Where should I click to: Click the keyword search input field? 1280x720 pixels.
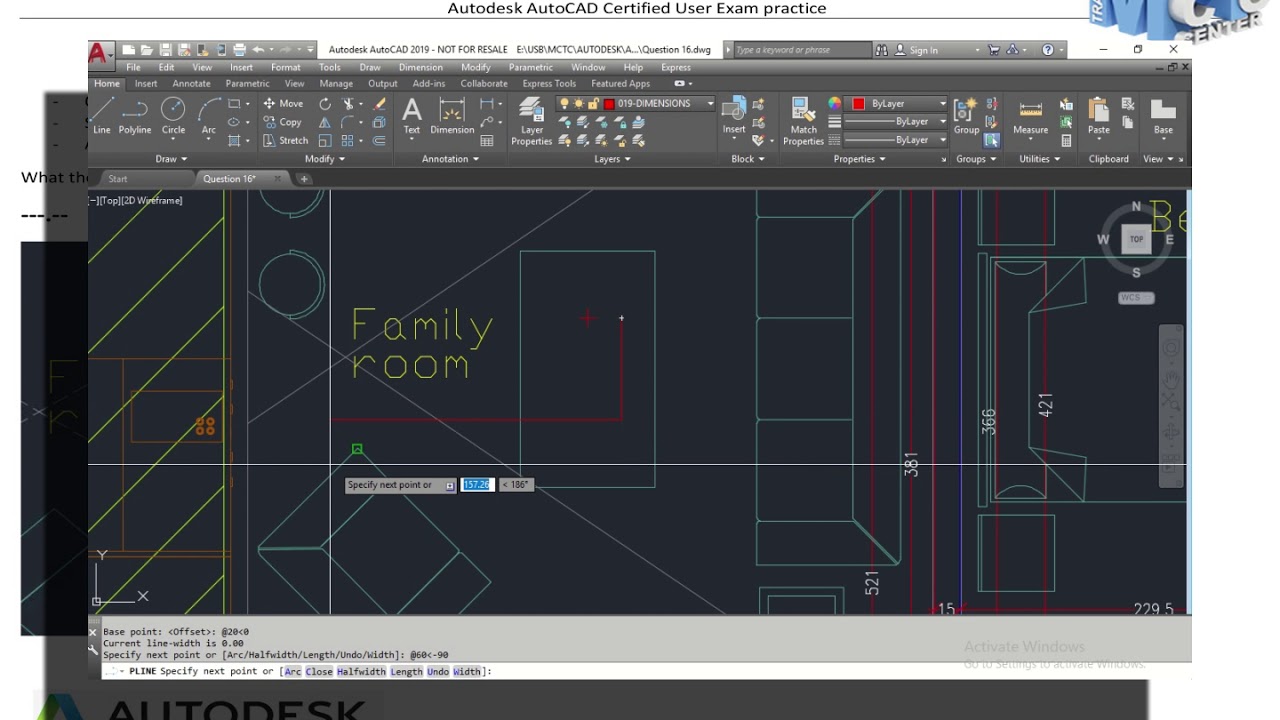(x=803, y=50)
